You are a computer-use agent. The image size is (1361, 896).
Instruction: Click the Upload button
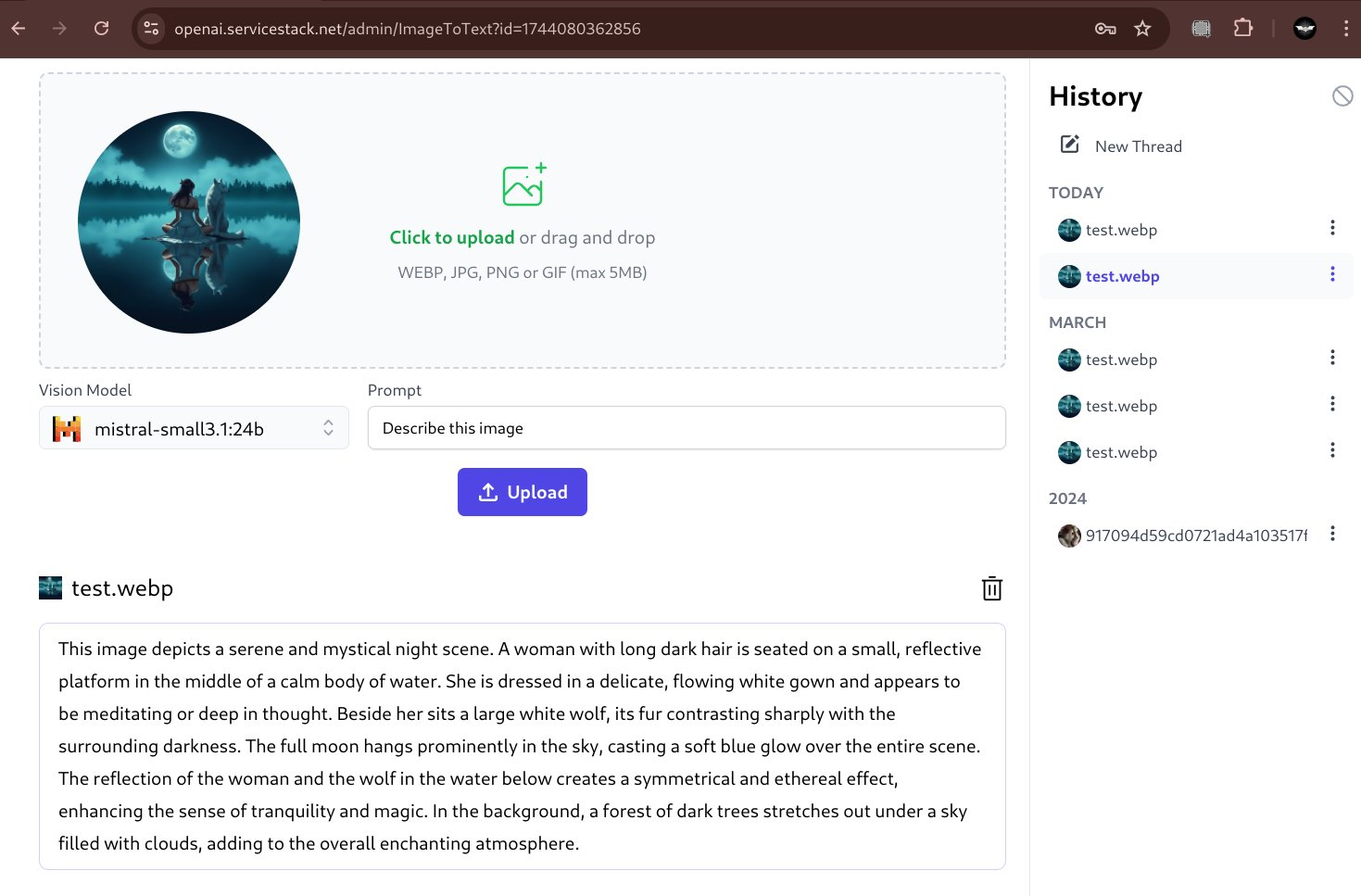pyautogui.click(x=523, y=492)
